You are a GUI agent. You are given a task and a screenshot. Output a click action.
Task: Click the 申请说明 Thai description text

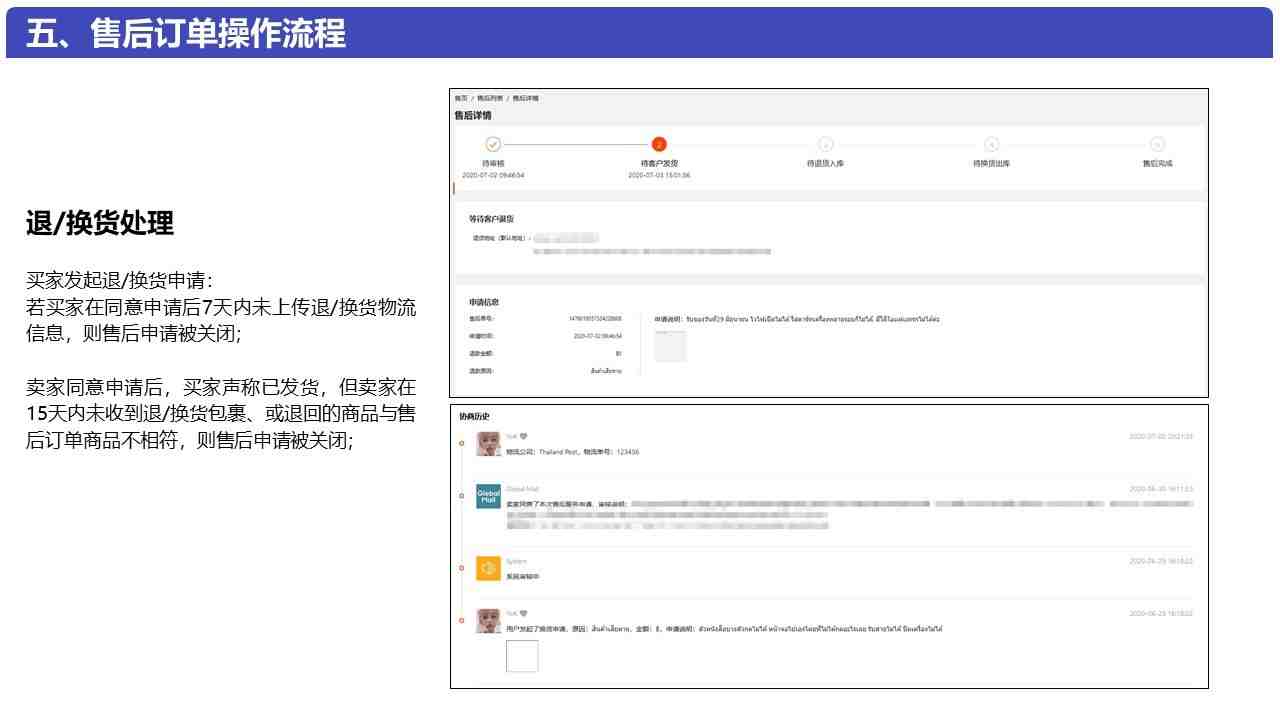pyautogui.click(x=812, y=319)
